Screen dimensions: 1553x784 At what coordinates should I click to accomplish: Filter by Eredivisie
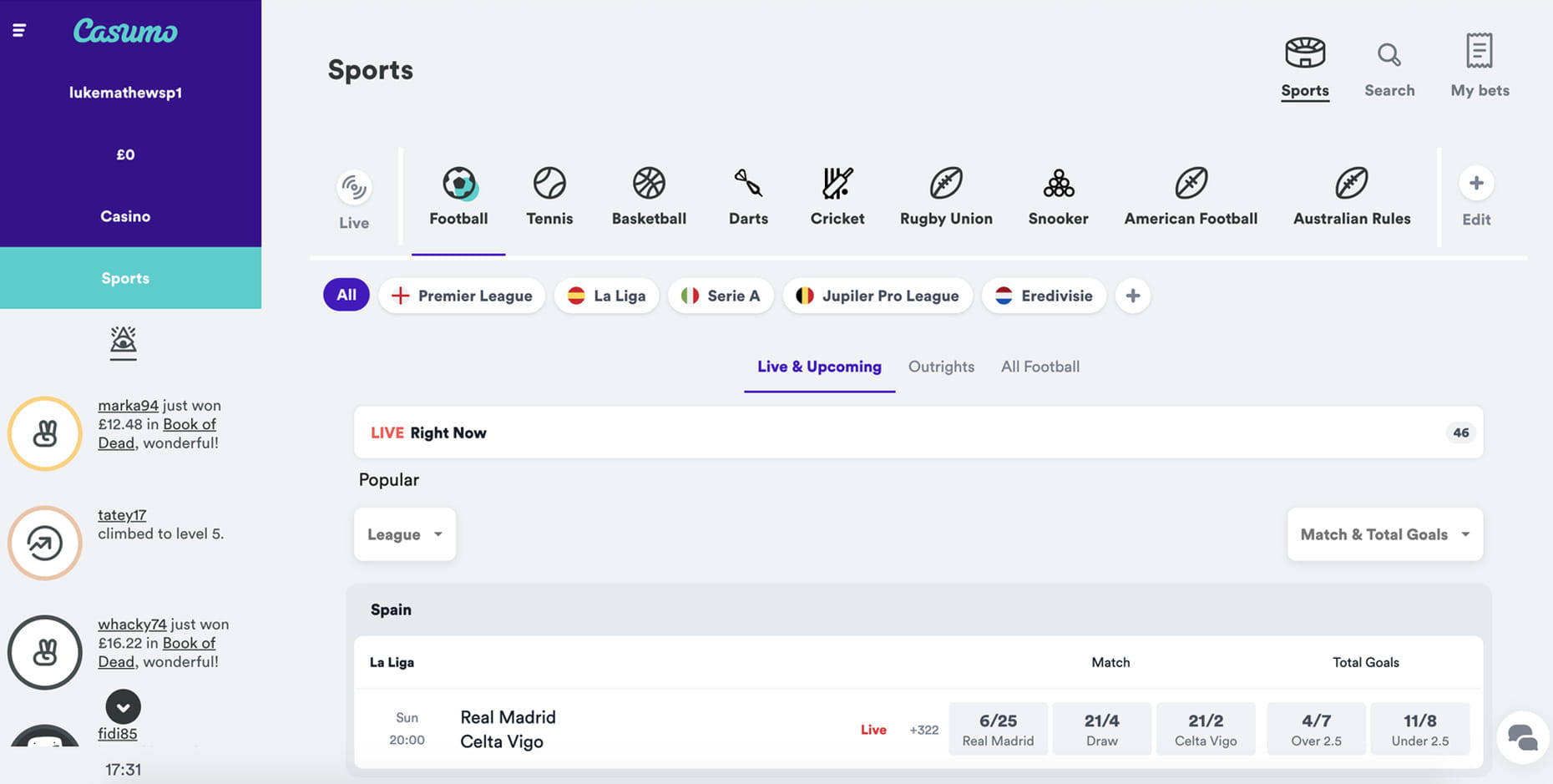point(1044,296)
